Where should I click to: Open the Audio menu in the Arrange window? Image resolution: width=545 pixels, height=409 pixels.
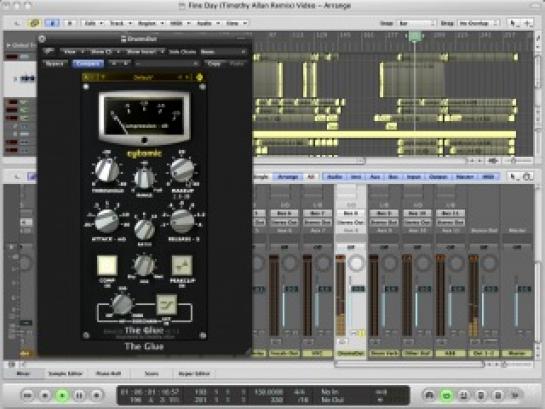tap(207, 23)
